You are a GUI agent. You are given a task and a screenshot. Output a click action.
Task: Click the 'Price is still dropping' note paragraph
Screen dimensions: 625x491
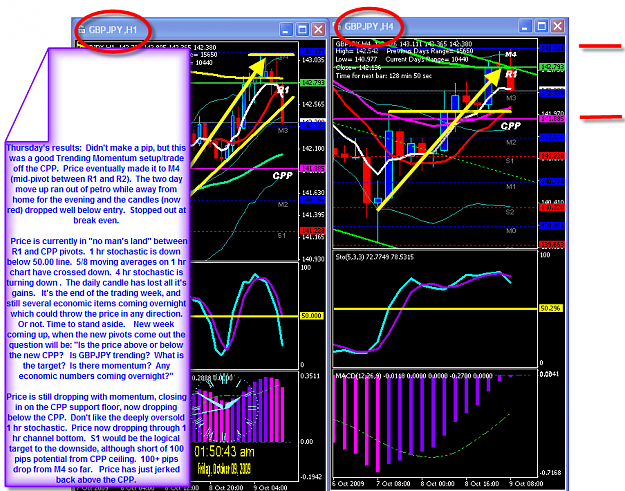[x=96, y=438]
